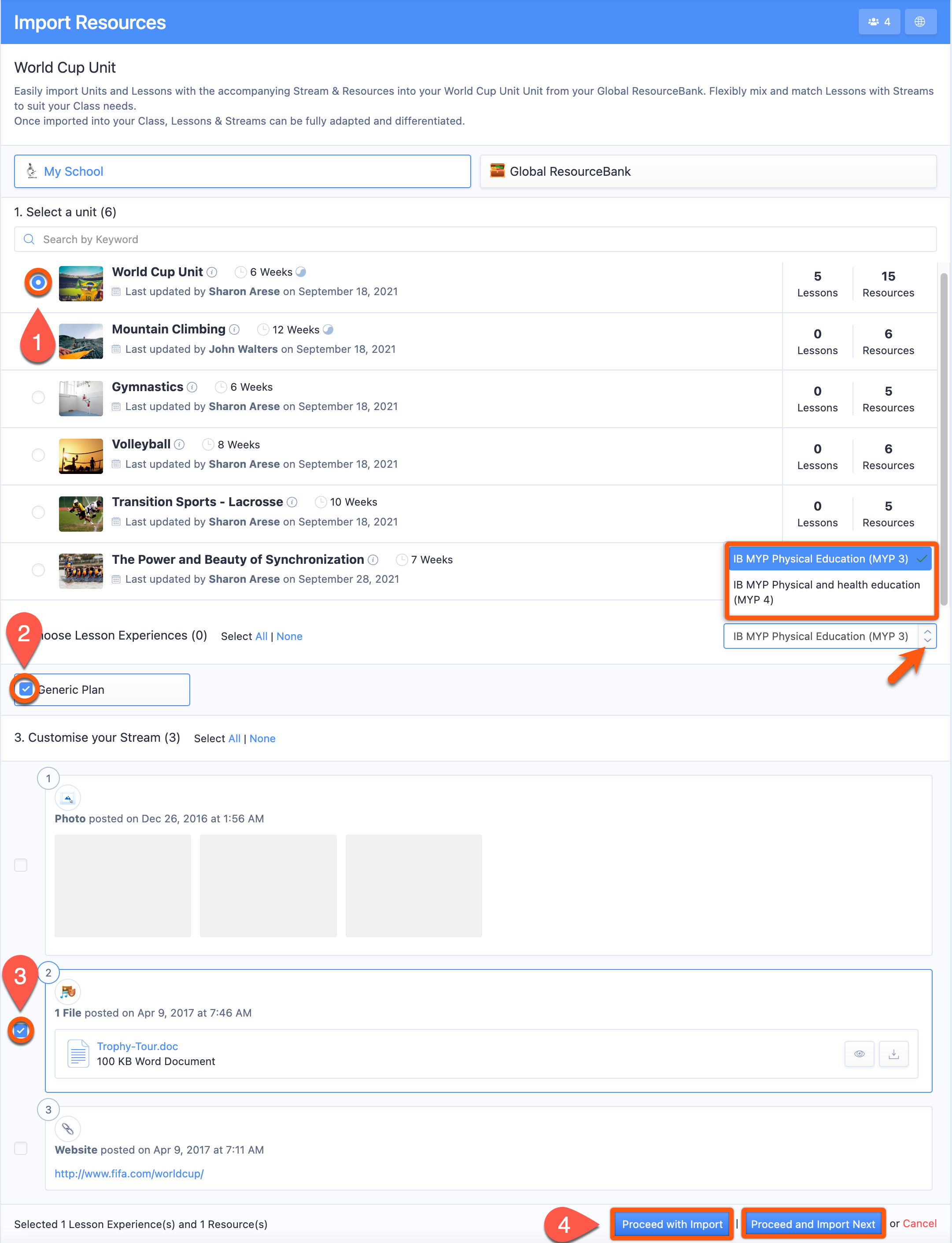Open the members icon showing 4
Image resolution: width=952 pixels, height=1243 pixels.
tap(878, 22)
